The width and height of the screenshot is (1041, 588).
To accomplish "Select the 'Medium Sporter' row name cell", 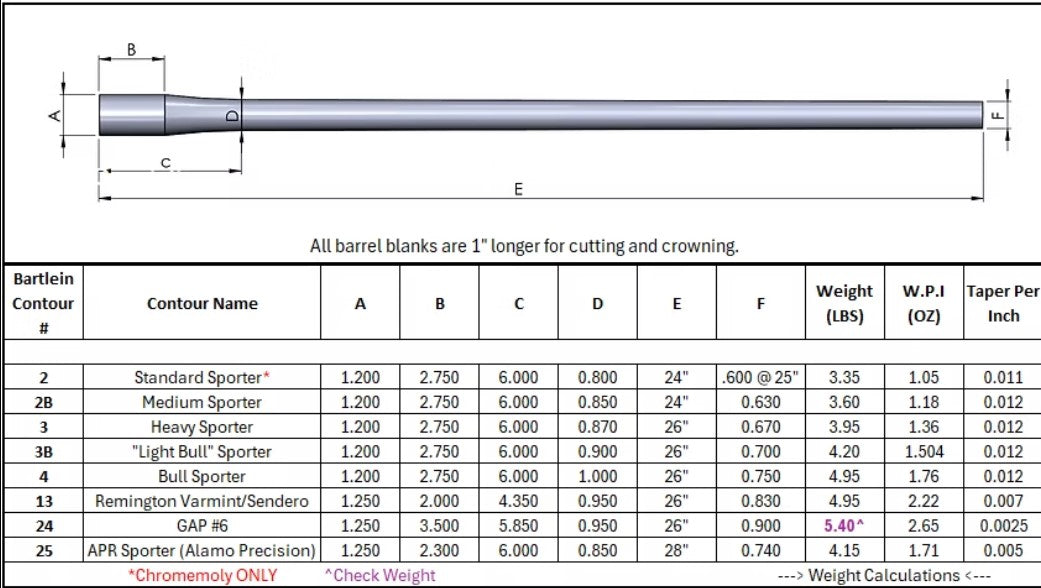I will (202, 402).
